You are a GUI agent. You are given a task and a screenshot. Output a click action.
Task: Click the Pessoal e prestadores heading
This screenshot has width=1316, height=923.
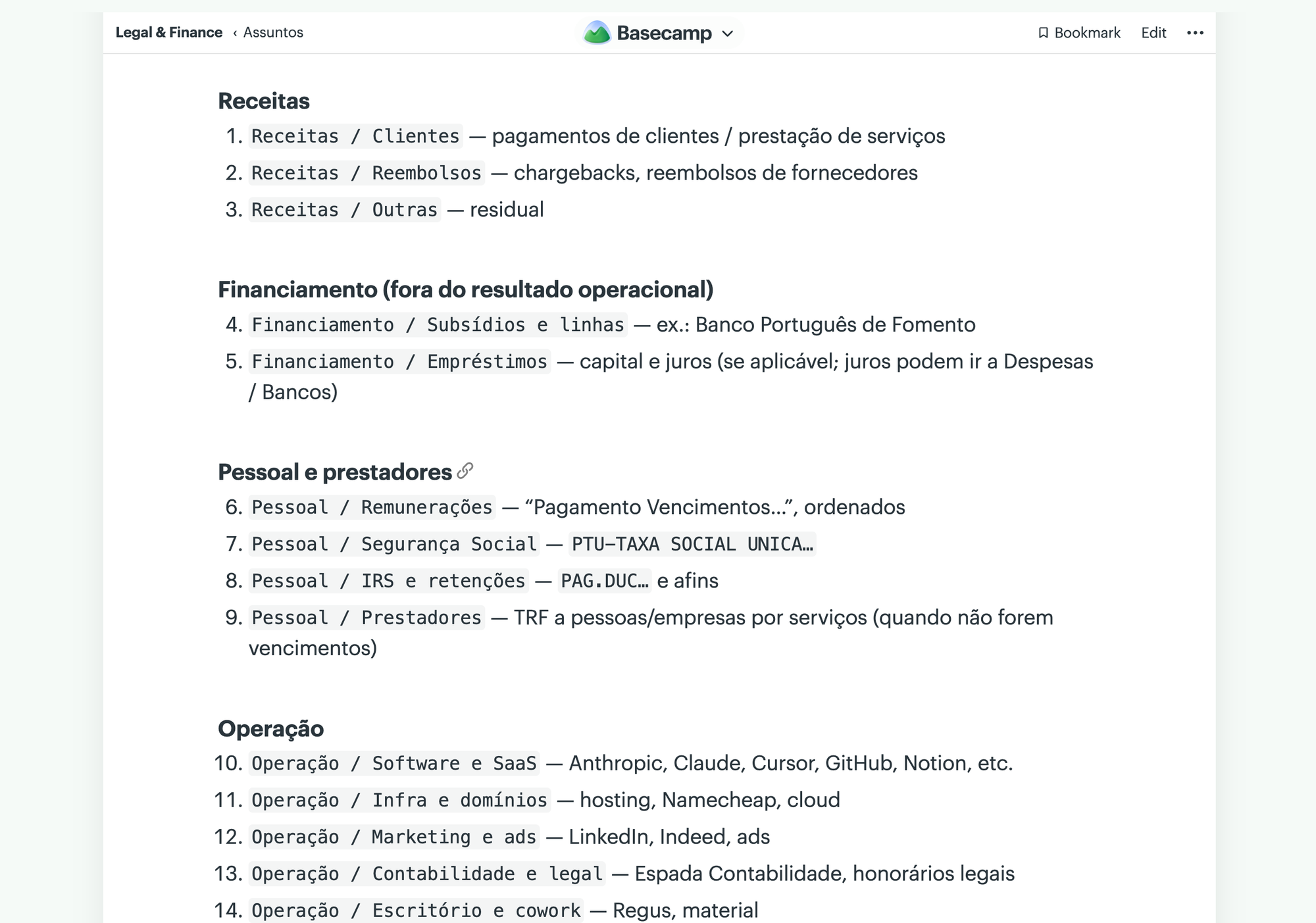pos(335,472)
